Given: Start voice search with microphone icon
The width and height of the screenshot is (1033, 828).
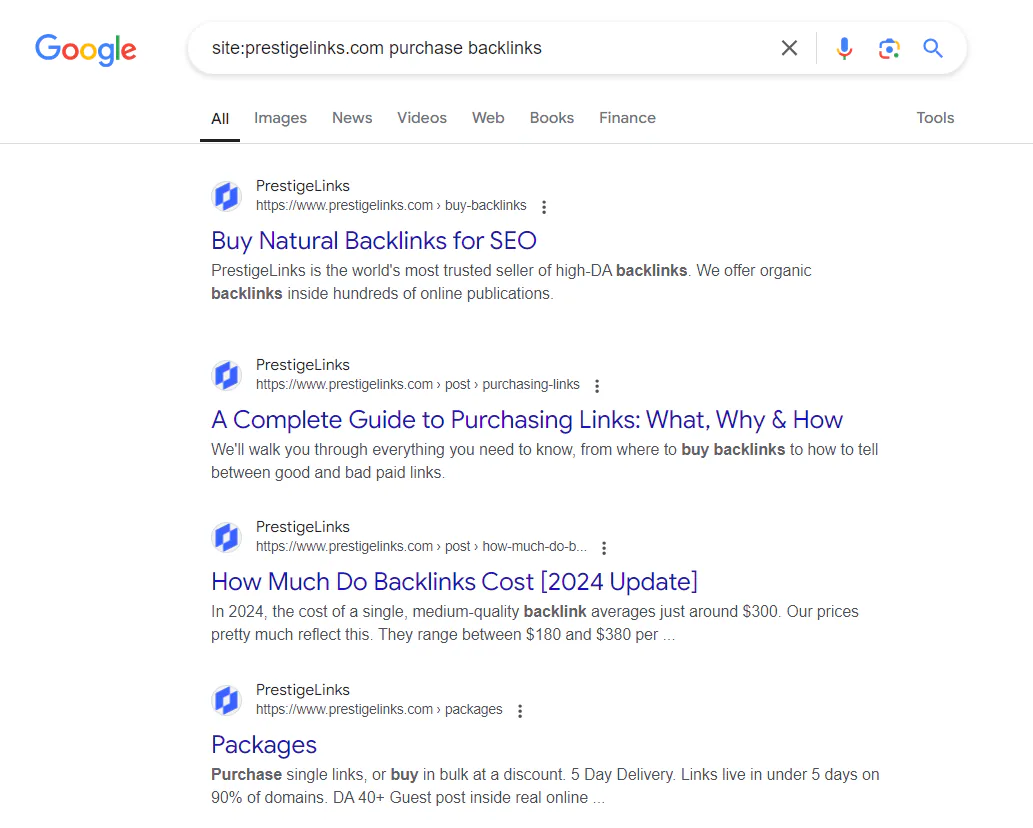Looking at the screenshot, I should click(844, 48).
